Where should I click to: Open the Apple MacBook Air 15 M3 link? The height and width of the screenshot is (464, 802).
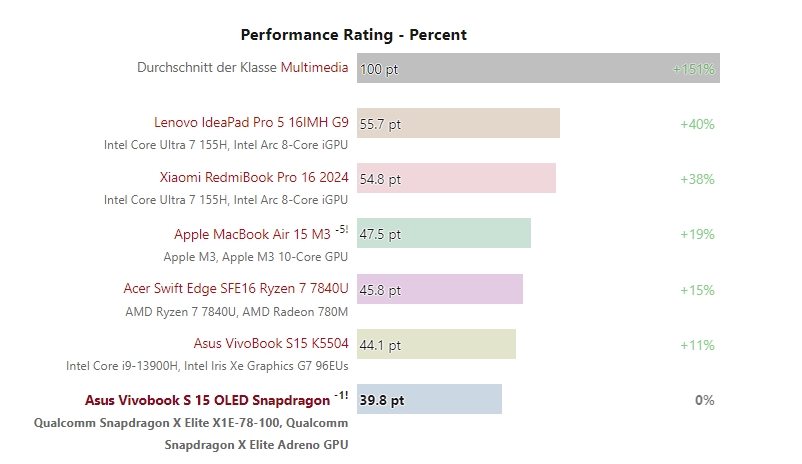(x=252, y=234)
